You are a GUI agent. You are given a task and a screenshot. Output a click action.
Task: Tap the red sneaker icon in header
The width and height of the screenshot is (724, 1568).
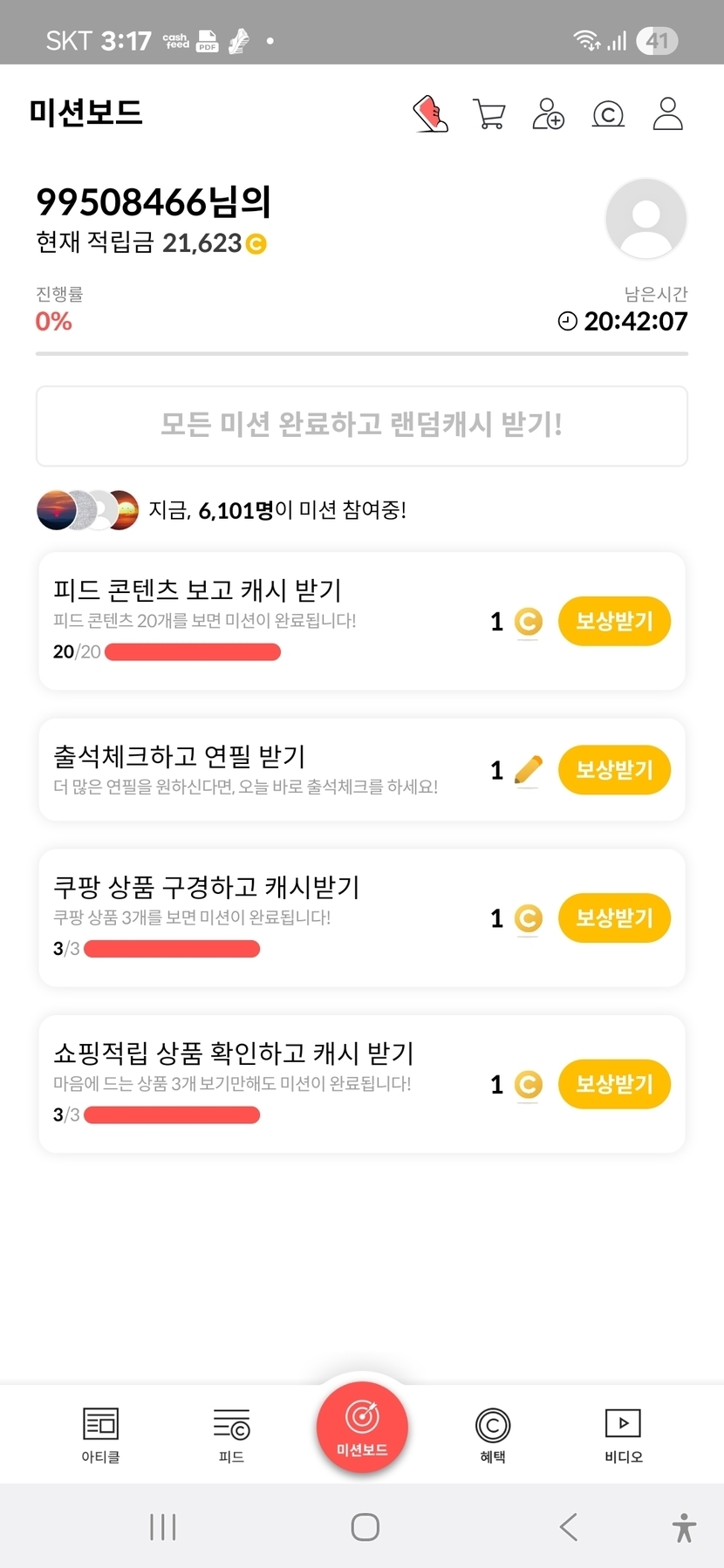[x=430, y=114]
